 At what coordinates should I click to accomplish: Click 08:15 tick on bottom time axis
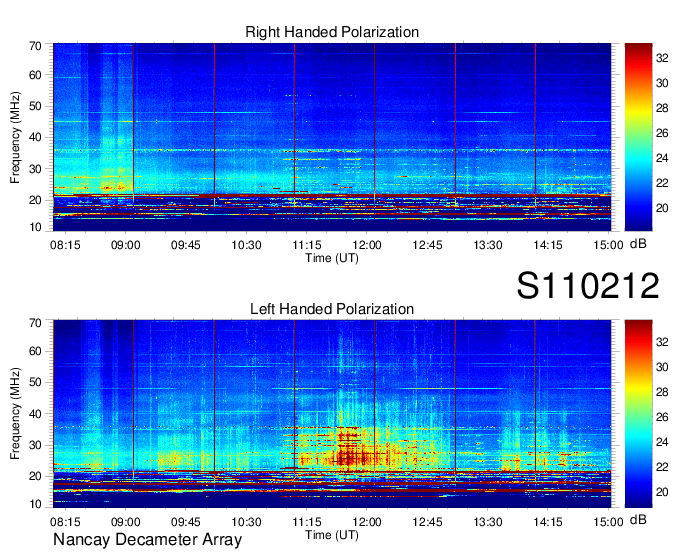tap(65, 522)
